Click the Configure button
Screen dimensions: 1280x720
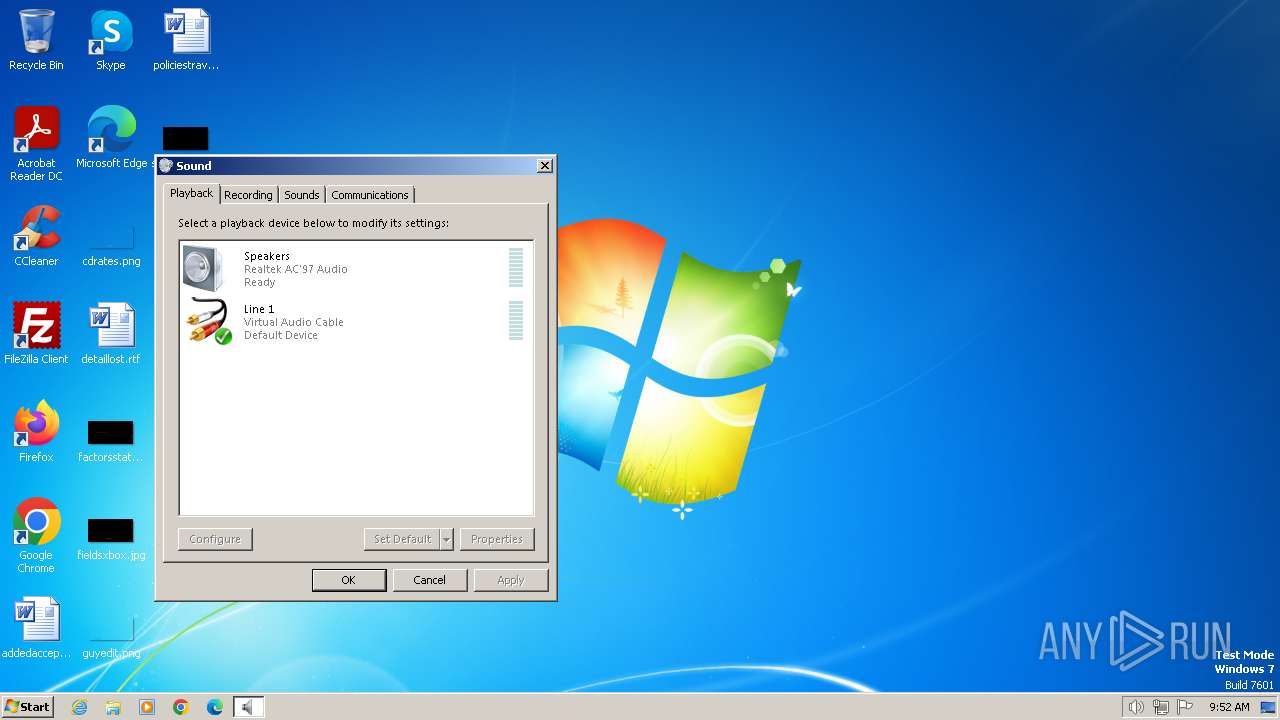(x=215, y=539)
